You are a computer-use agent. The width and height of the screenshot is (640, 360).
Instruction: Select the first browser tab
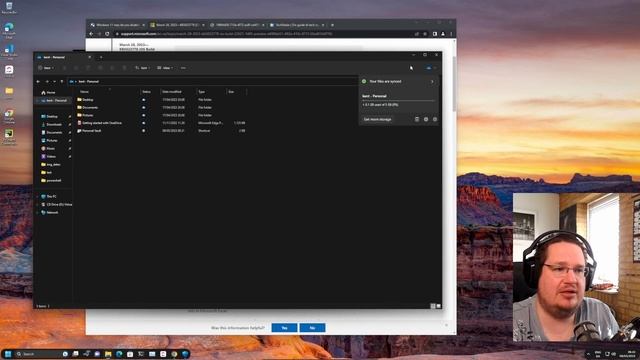[x=117, y=25]
